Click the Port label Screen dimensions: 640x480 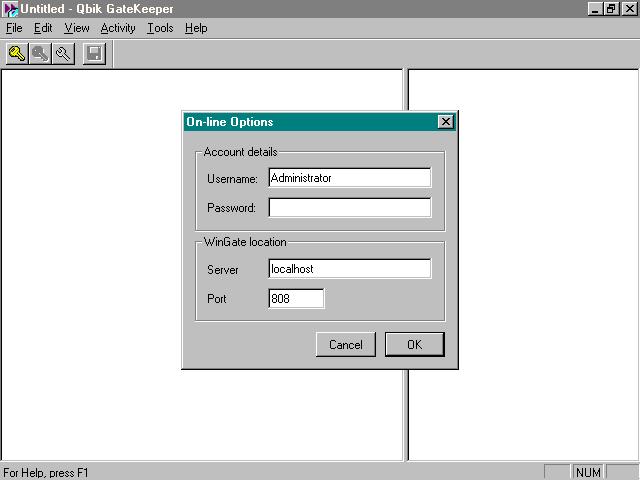pyautogui.click(x=217, y=299)
